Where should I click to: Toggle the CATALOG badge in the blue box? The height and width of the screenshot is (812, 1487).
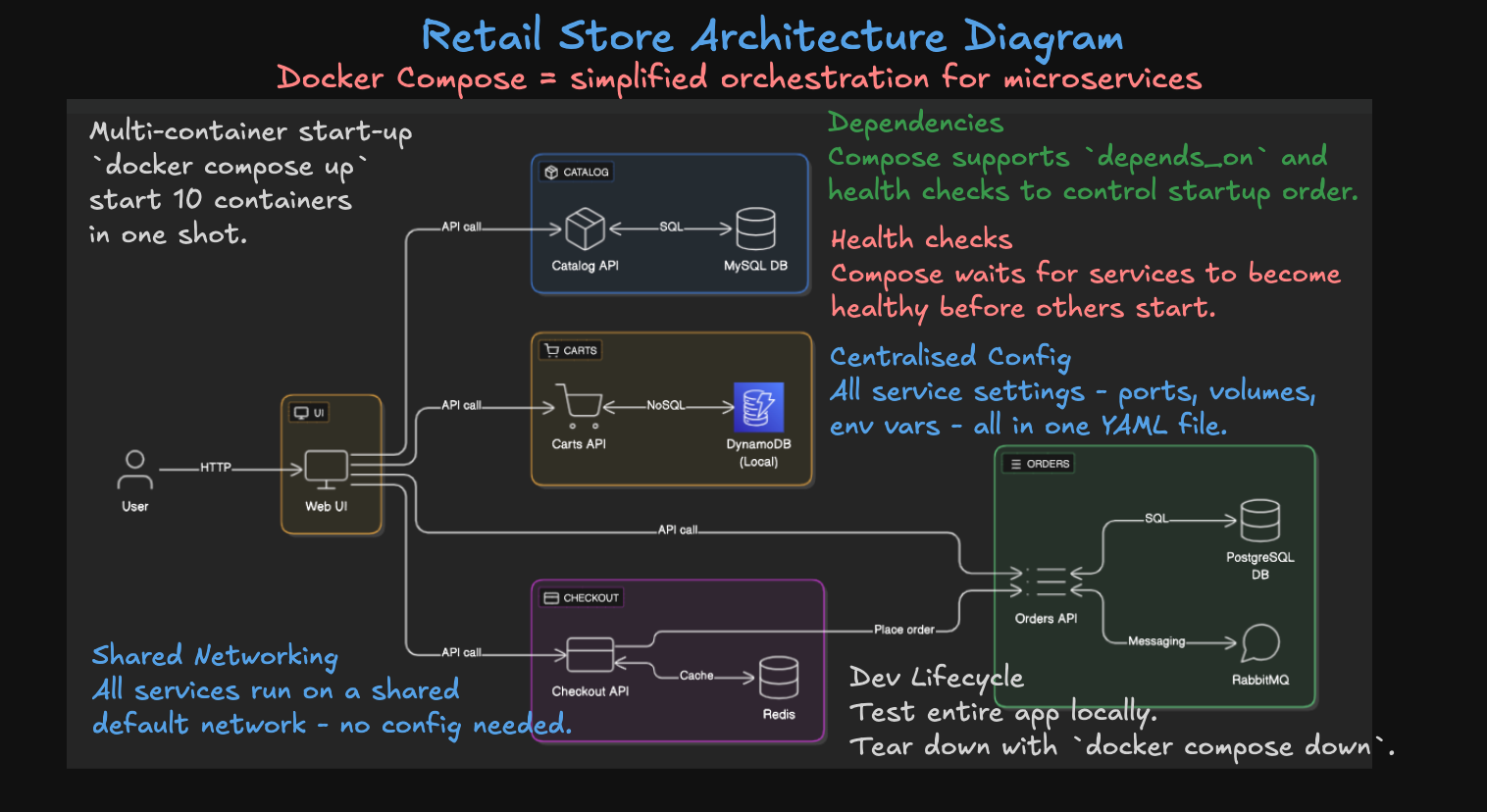576,171
